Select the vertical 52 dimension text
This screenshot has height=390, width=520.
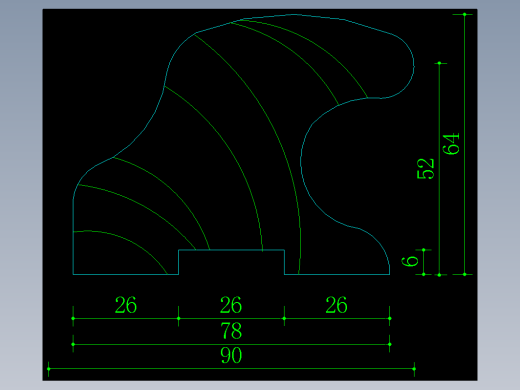(426, 169)
